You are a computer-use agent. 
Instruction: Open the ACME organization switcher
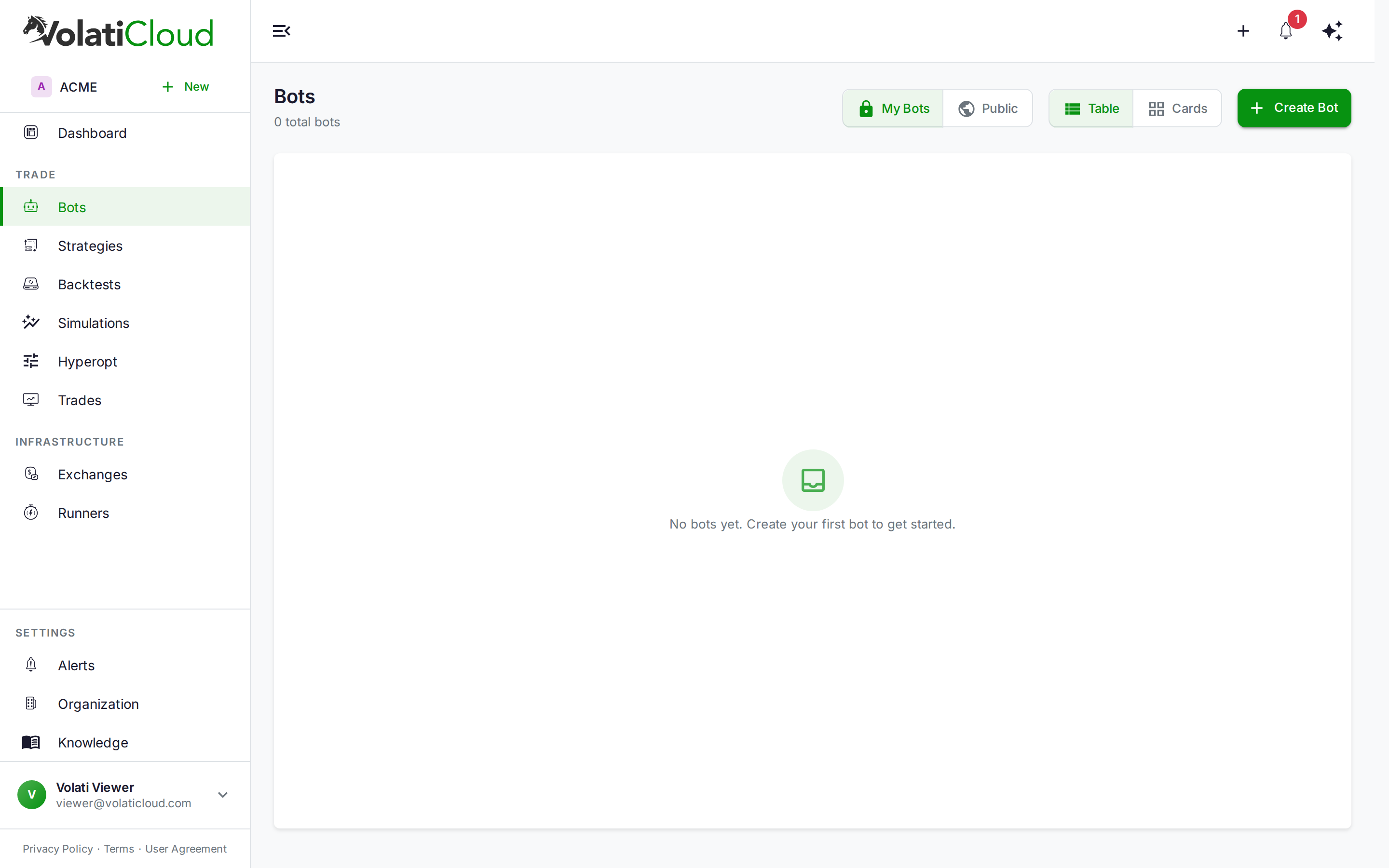coord(64,87)
